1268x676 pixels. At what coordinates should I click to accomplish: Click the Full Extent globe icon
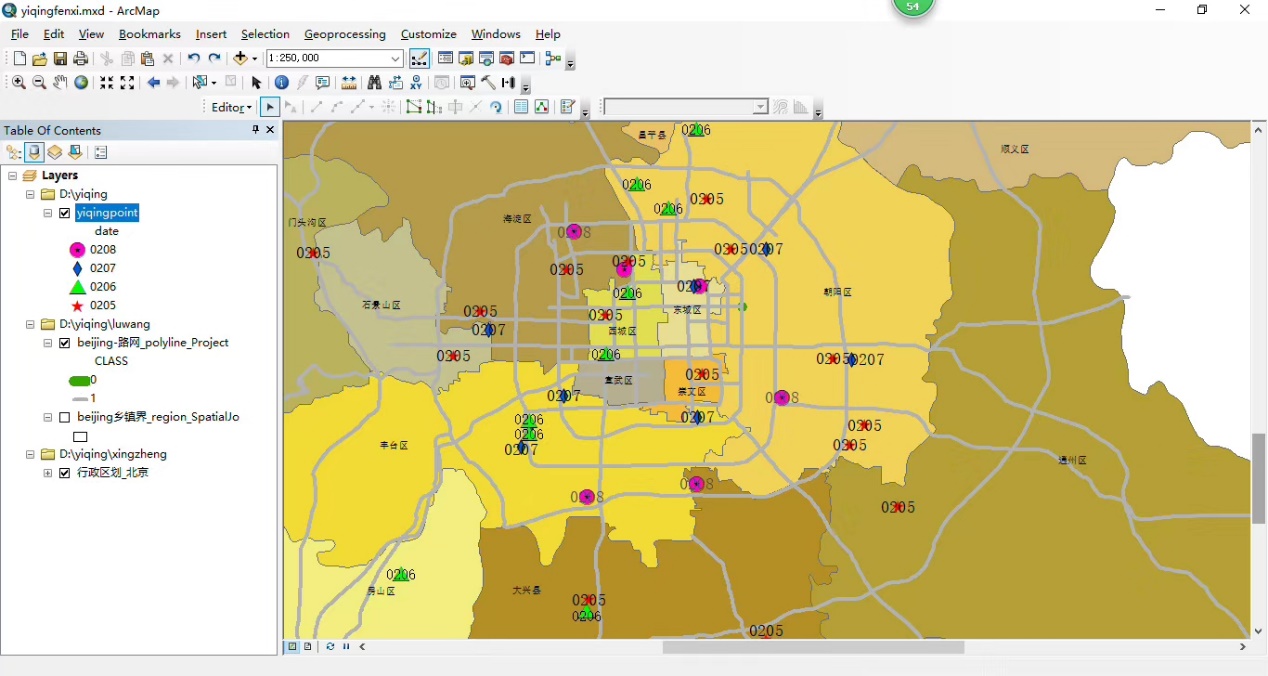(x=81, y=83)
